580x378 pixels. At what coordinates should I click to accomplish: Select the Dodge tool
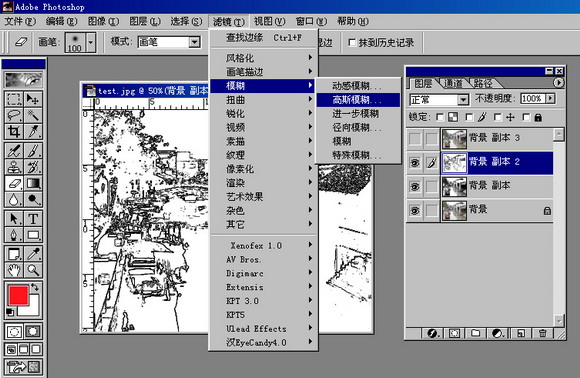pyautogui.click(x=33, y=200)
